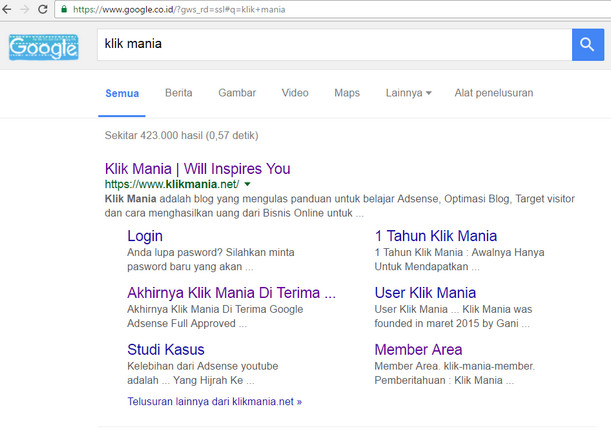
Task: Click the Sekitar 423.000 hasil text
Action: [181, 136]
